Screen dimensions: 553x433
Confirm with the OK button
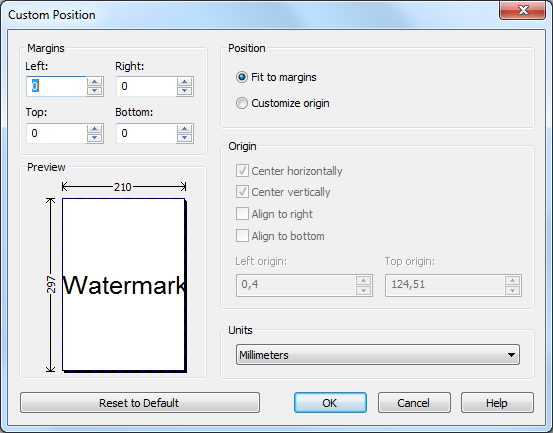pyautogui.click(x=330, y=403)
